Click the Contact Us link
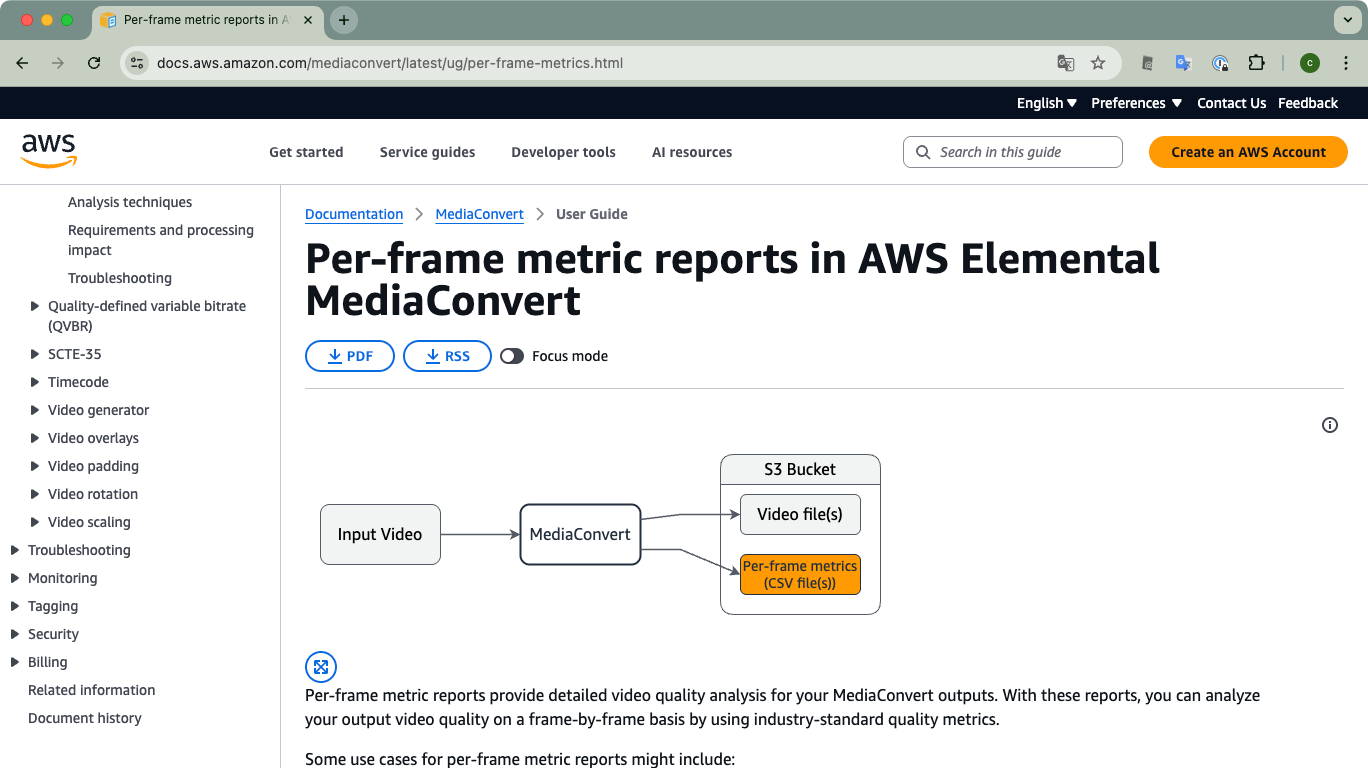The image size is (1368, 768). (1231, 103)
